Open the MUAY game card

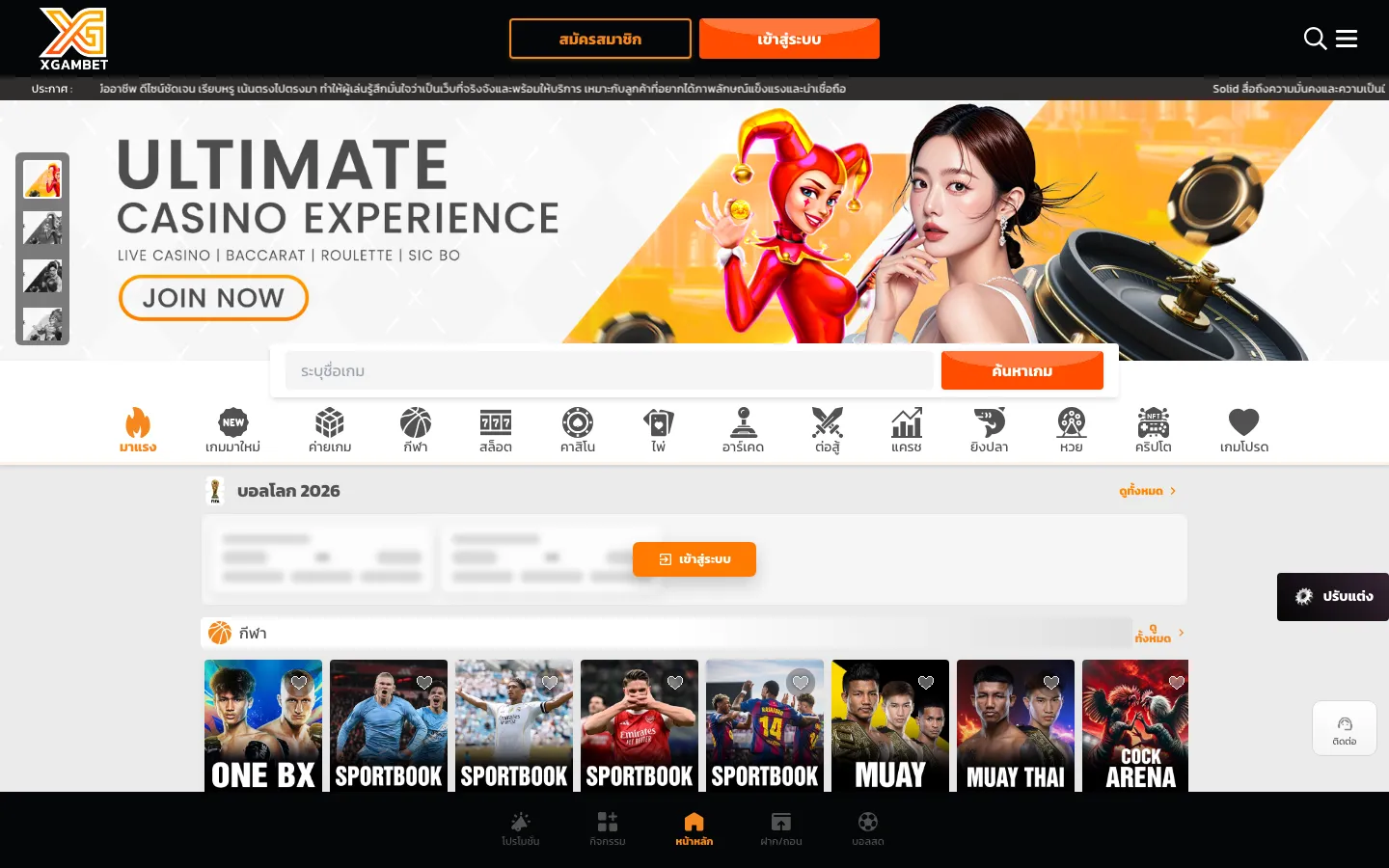pos(890,725)
